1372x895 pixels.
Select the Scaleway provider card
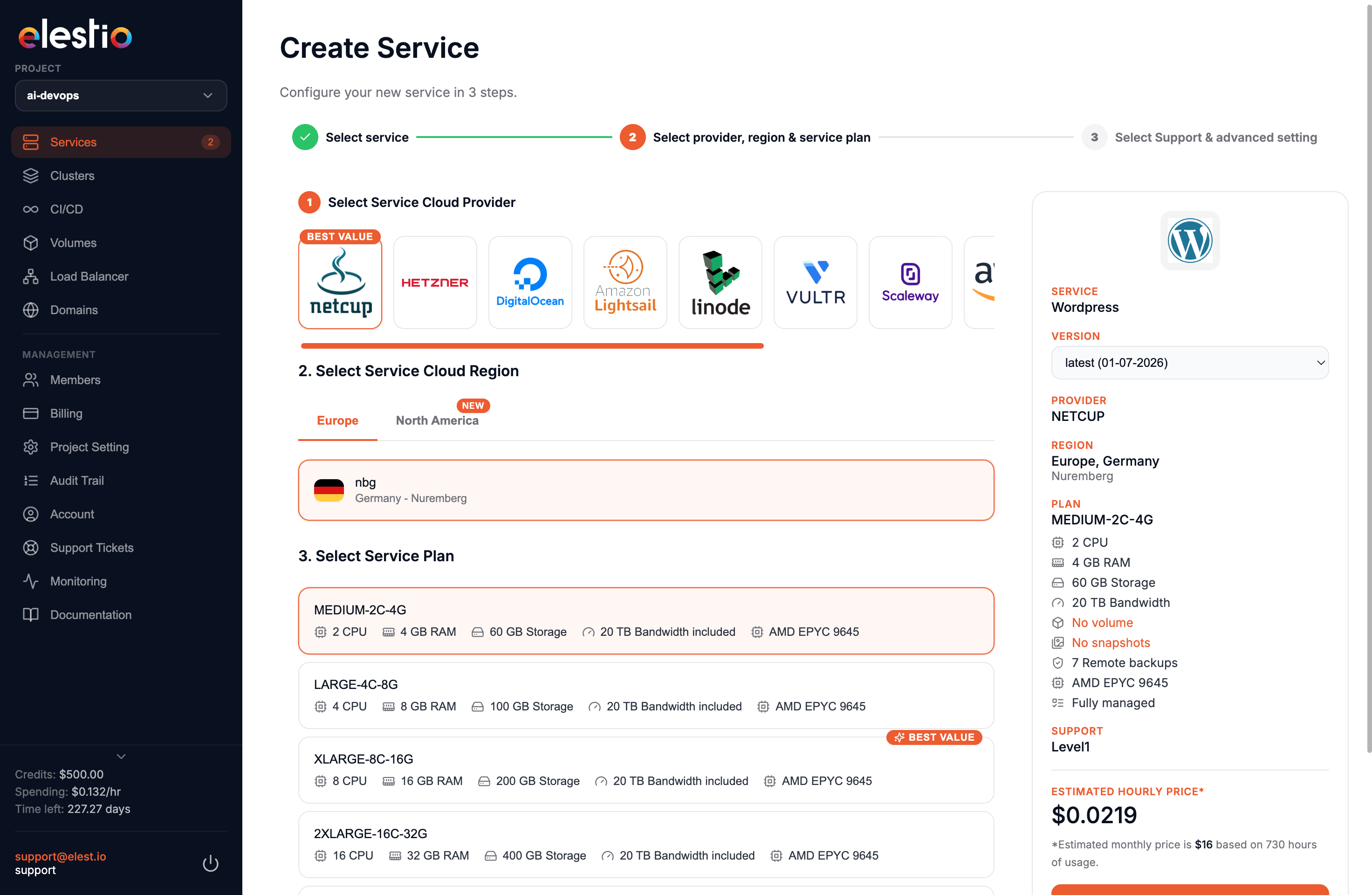[910, 282]
